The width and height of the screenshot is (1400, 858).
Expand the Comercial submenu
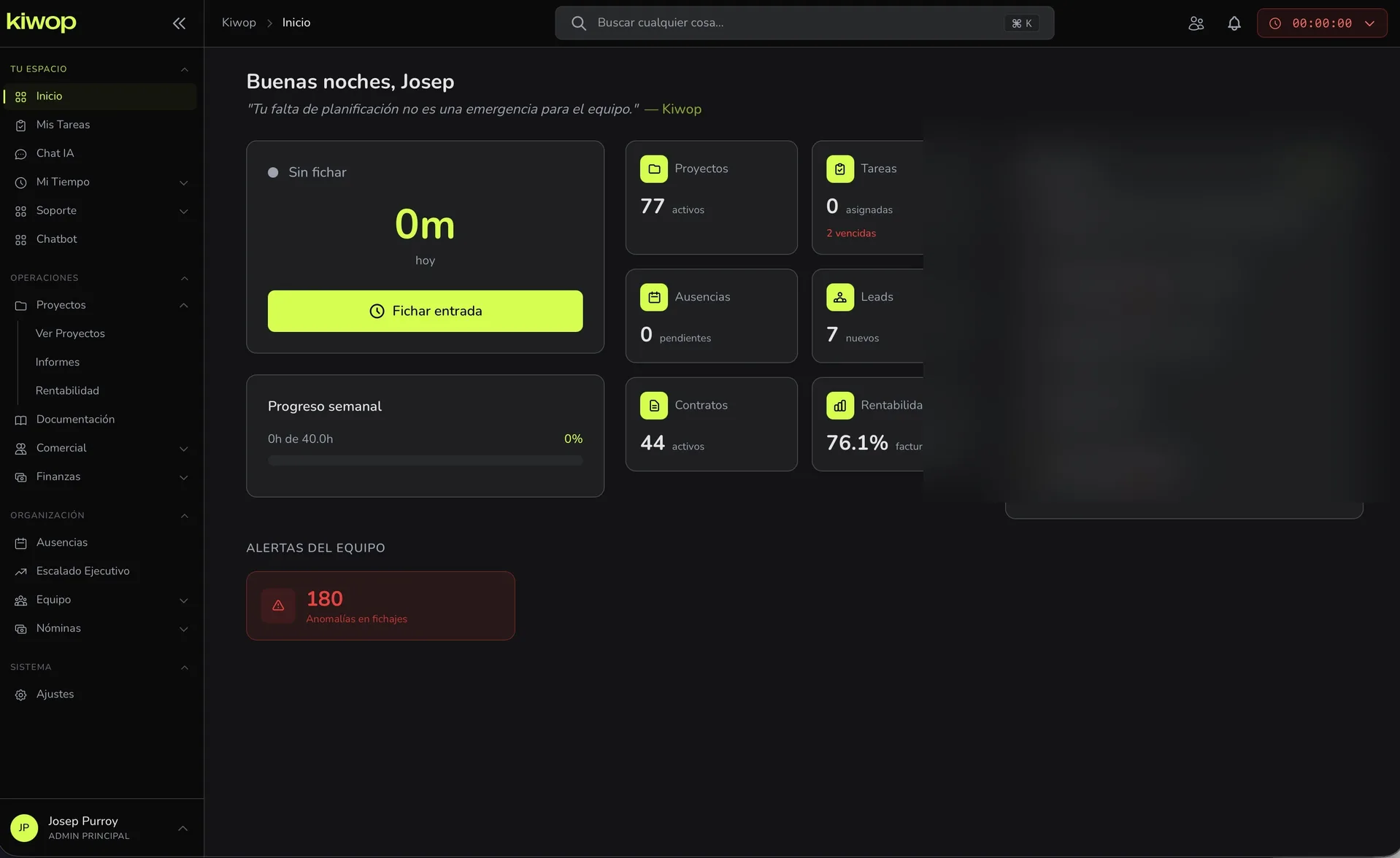point(184,449)
